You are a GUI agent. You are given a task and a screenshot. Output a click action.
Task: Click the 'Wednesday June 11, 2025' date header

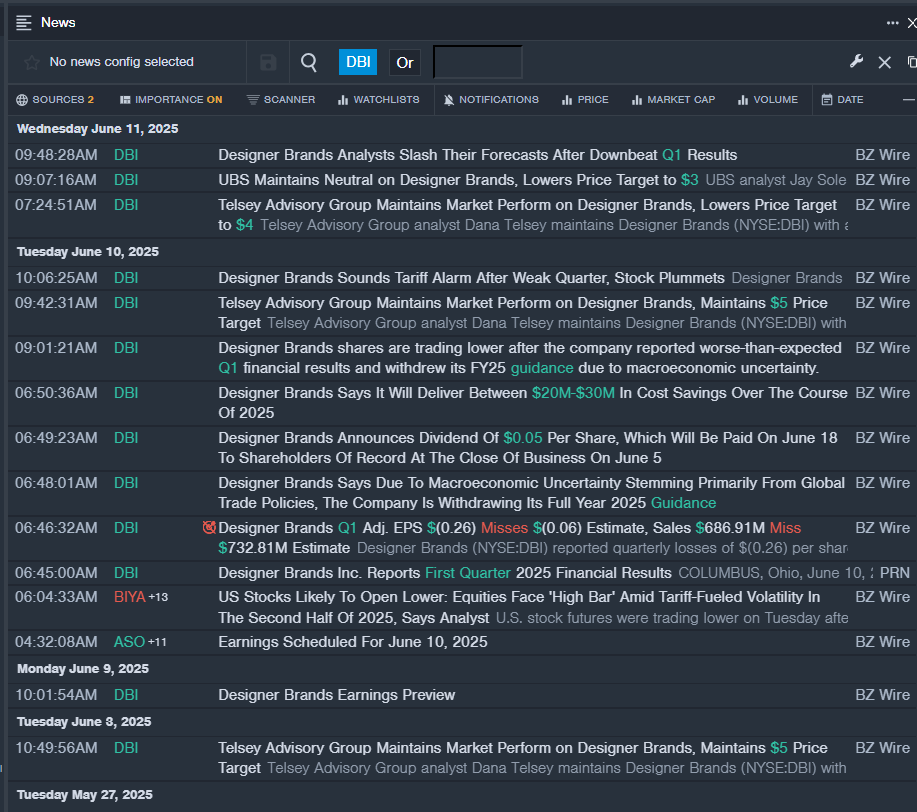(x=98, y=129)
